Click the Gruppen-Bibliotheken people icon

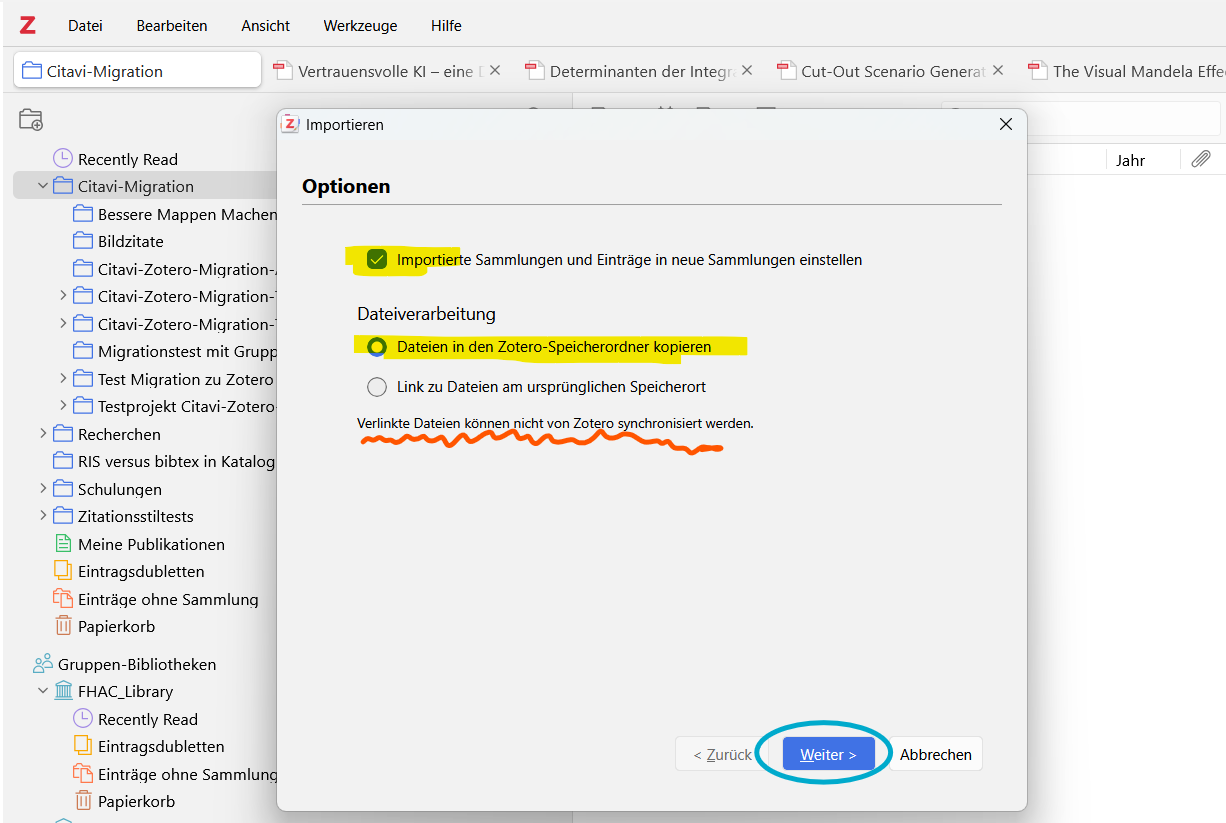pos(42,664)
